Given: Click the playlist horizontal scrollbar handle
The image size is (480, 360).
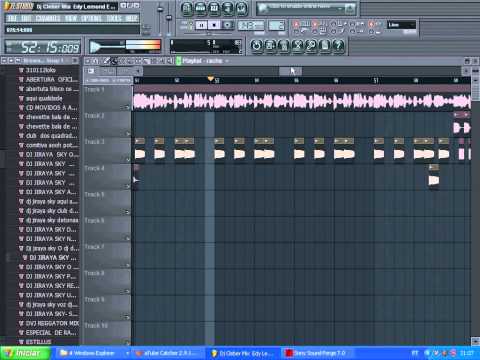Looking at the screenshot, I should [x=290, y=71].
